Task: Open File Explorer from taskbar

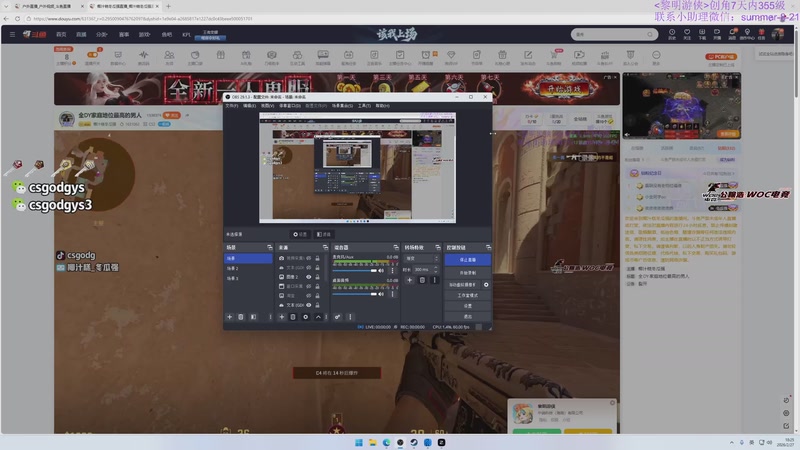Action: [x=372, y=442]
